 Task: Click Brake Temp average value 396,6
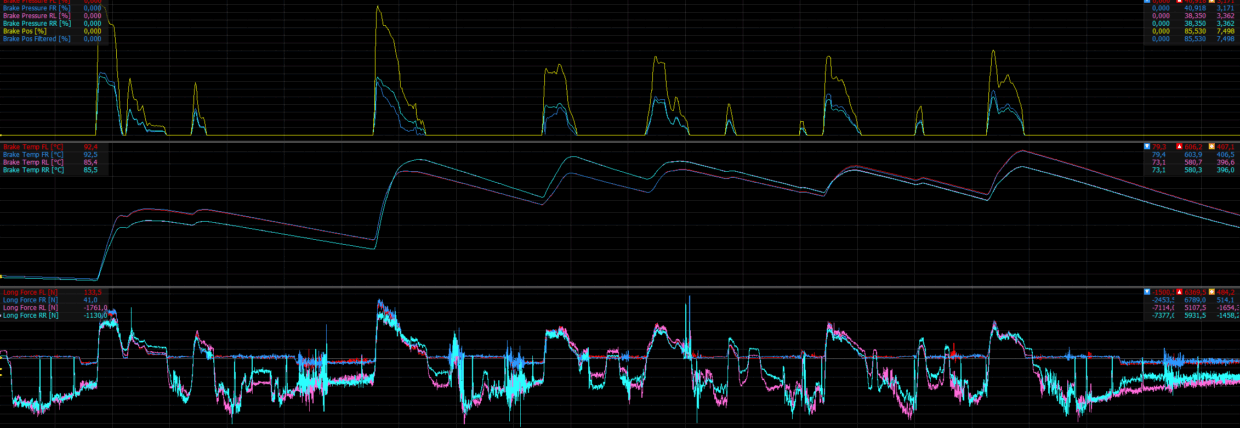tap(1225, 163)
